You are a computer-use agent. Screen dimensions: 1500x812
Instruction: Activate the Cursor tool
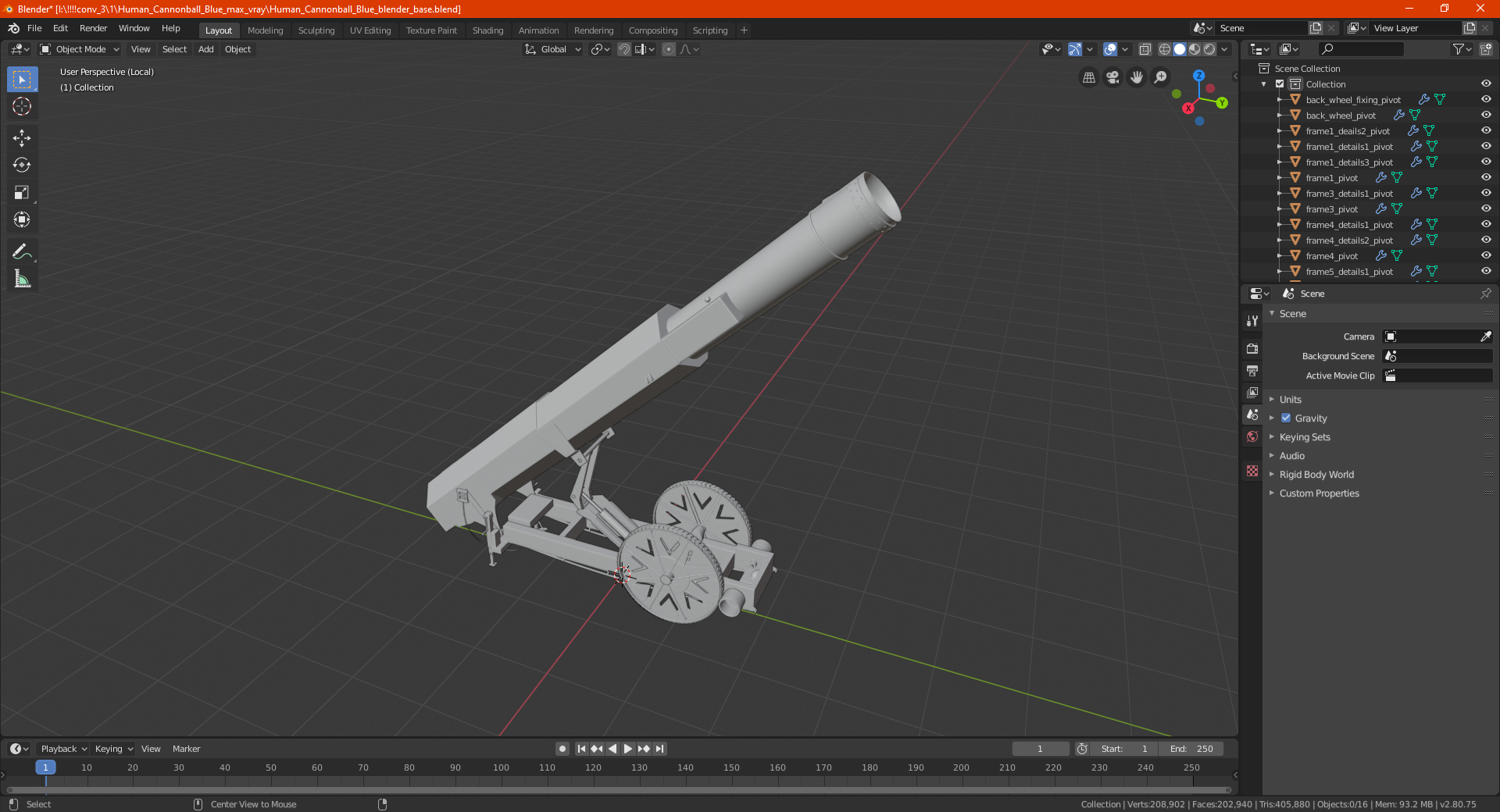pos(22,106)
